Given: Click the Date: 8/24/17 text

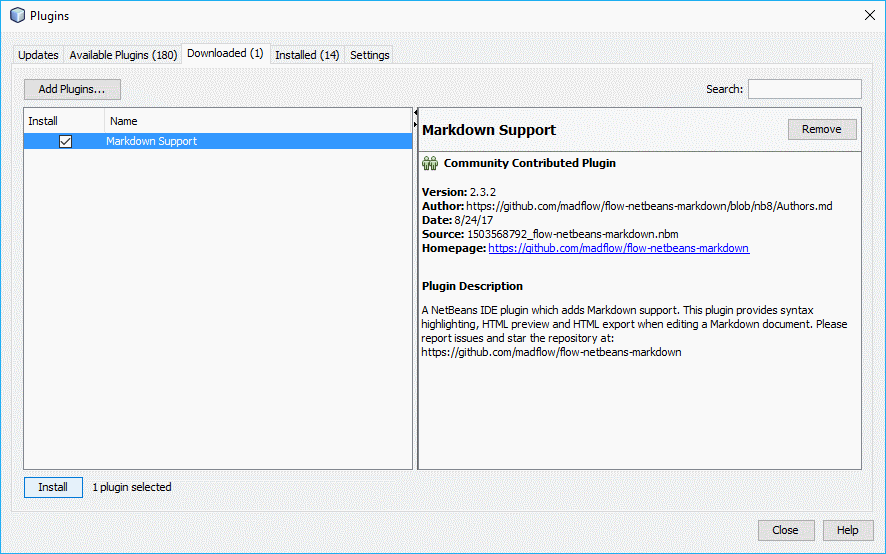Looking at the screenshot, I should tap(457, 220).
